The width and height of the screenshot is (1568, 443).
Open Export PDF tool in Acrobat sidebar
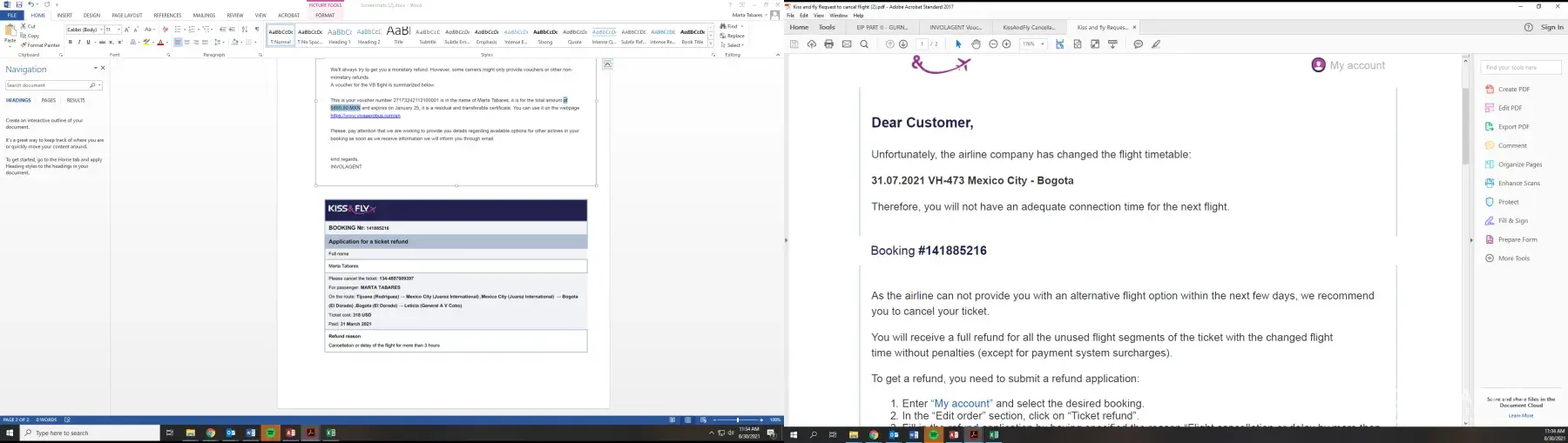tap(1513, 127)
